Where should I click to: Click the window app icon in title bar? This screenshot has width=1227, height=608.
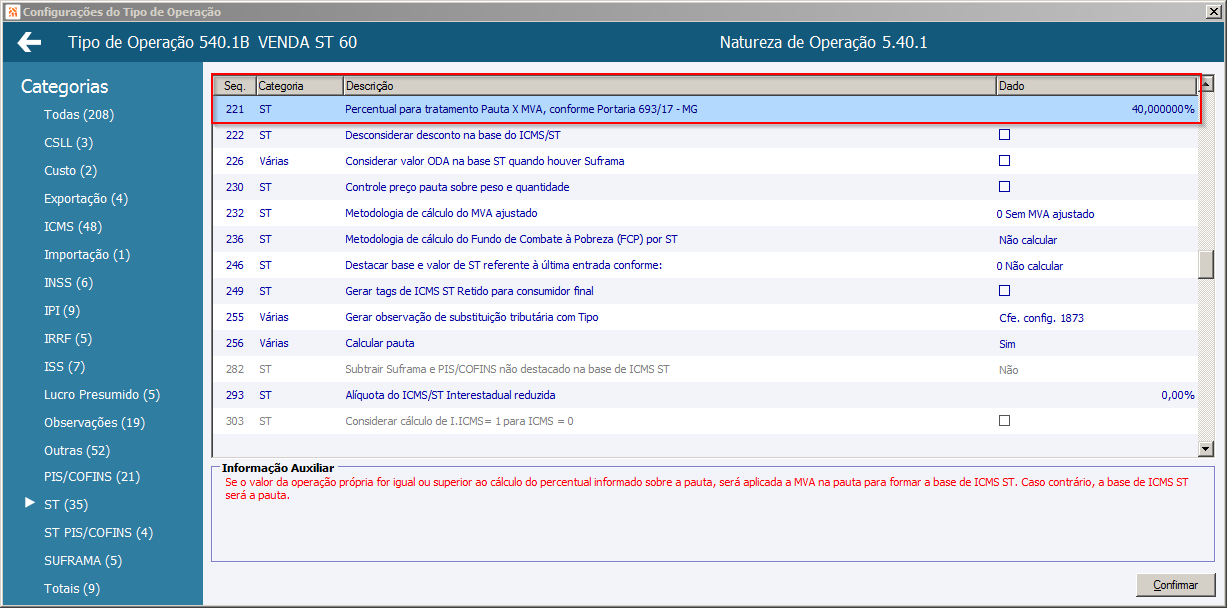coord(11,12)
